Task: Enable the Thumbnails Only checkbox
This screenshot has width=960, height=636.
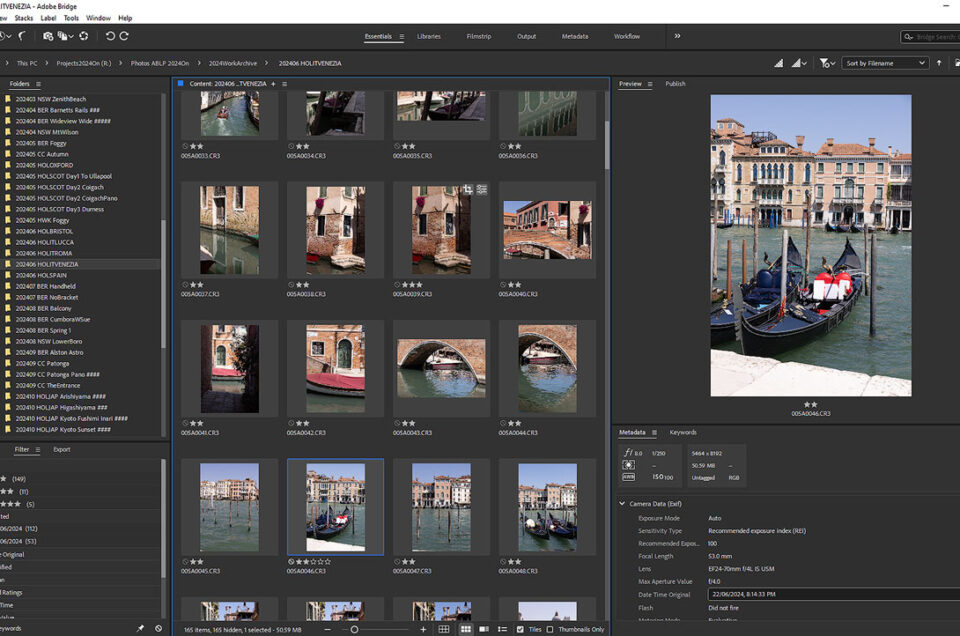Action: tap(551, 629)
